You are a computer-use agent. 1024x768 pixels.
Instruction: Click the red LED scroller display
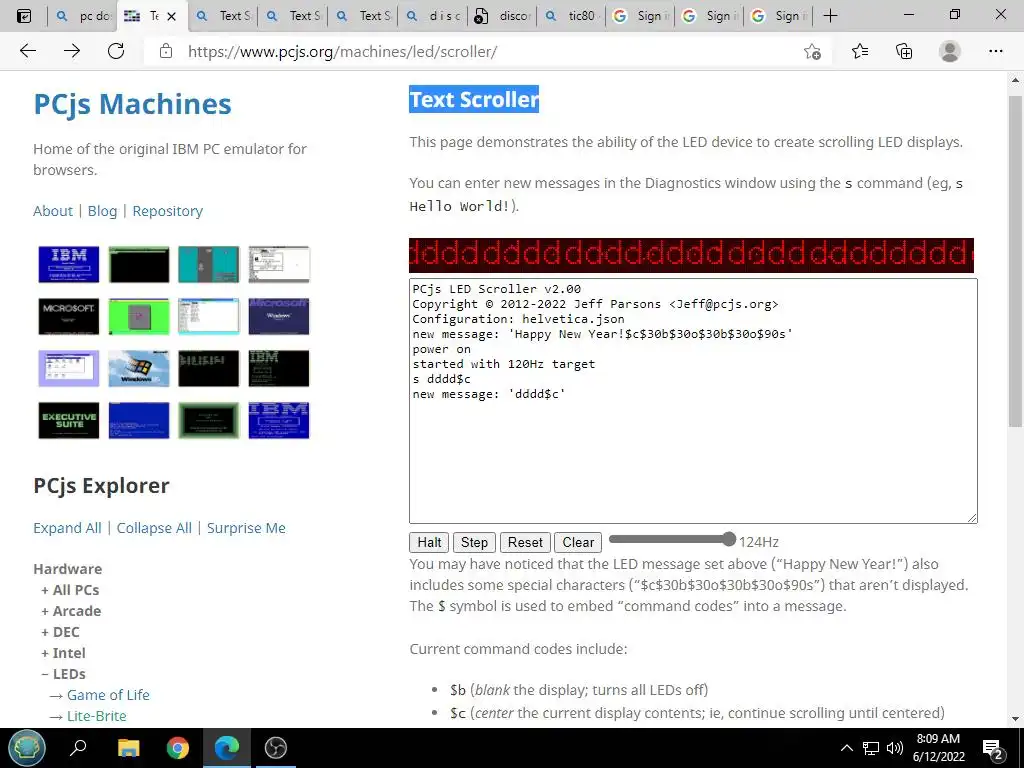691,255
